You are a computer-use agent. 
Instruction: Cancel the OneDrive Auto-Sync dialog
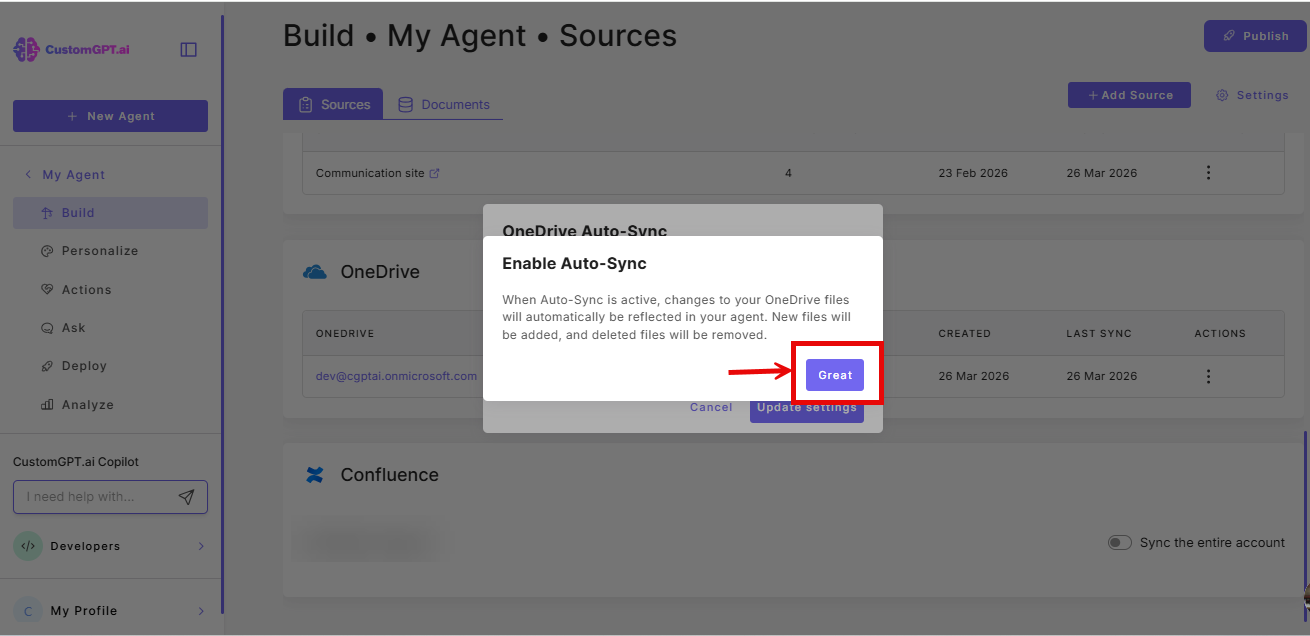point(711,407)
